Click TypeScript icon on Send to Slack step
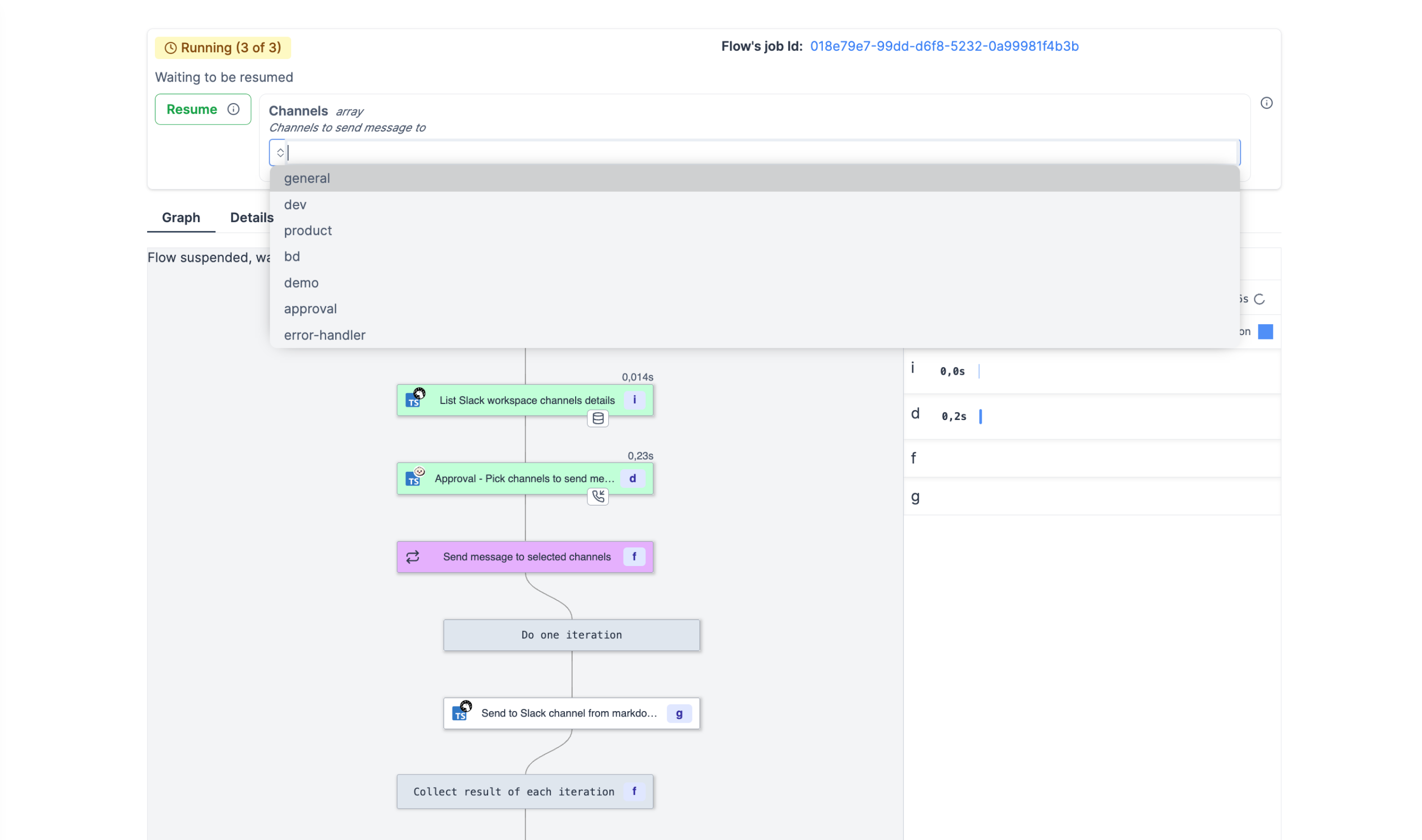 (x=460, y=713)
